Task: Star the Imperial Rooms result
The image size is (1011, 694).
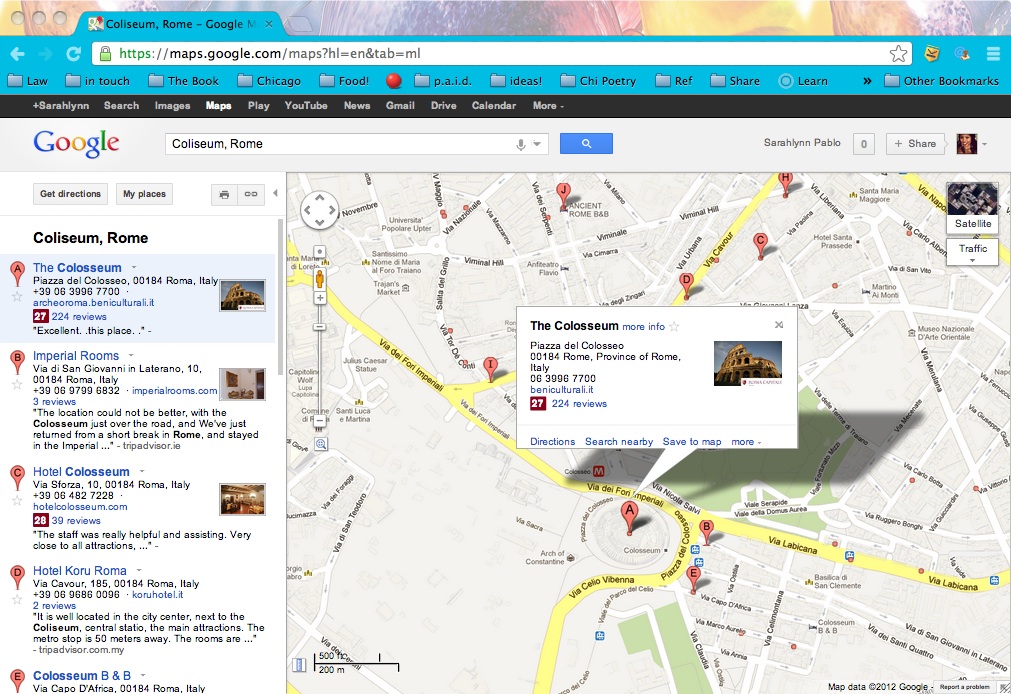Action: [x=17, y=384]
